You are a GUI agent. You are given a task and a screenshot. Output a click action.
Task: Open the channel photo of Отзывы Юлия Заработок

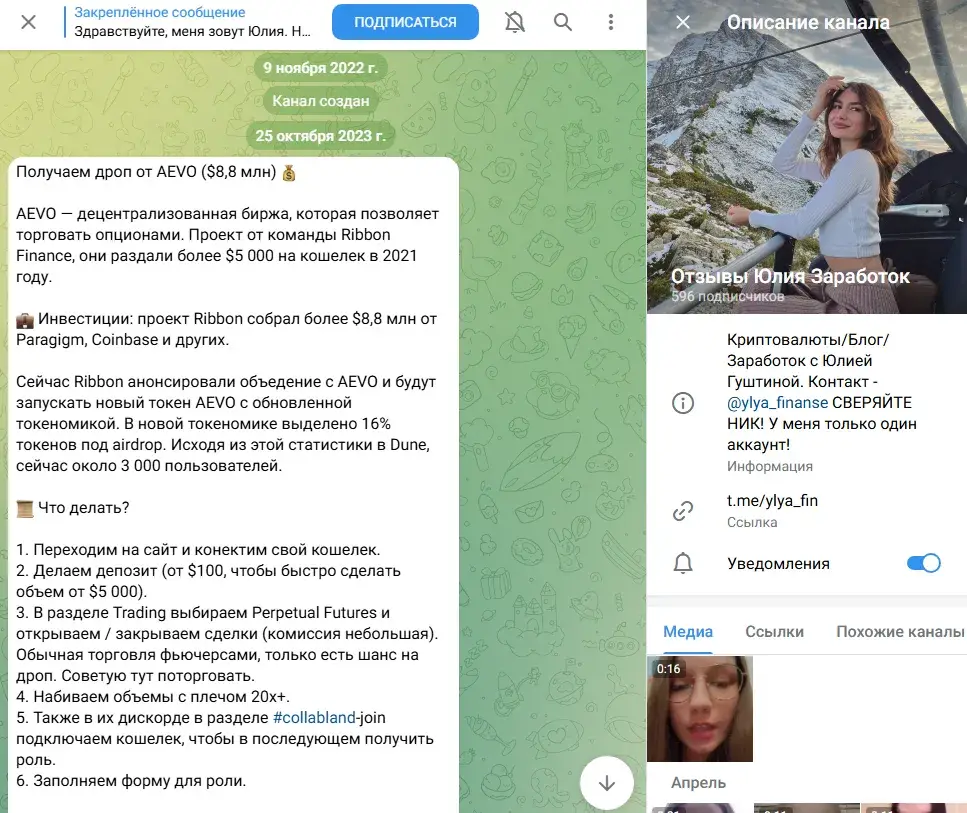tap(807, 157)
